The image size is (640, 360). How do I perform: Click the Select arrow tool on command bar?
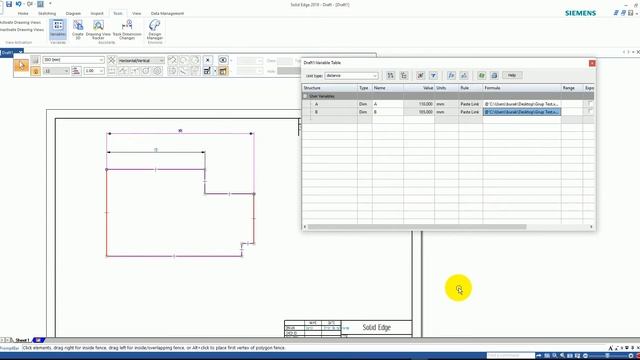21,65
